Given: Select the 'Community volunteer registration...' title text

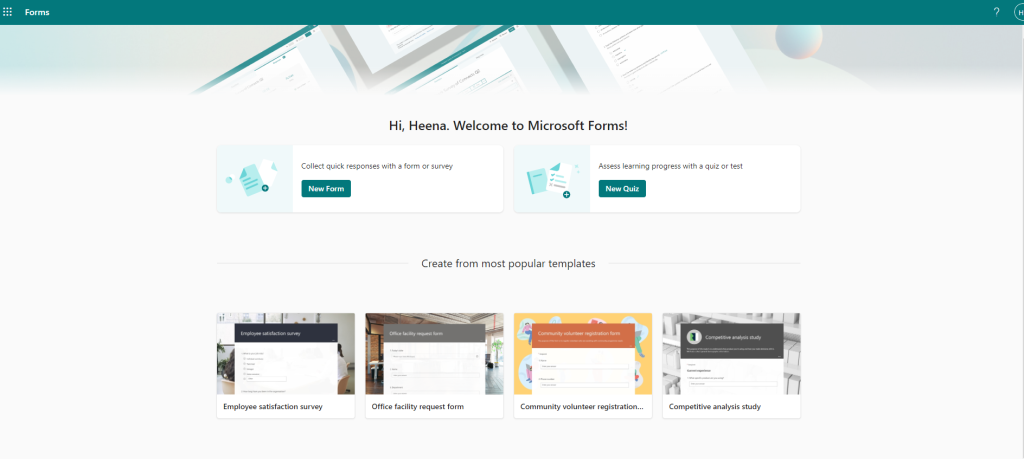Looking at the screenshot, I should pos(581,407).
